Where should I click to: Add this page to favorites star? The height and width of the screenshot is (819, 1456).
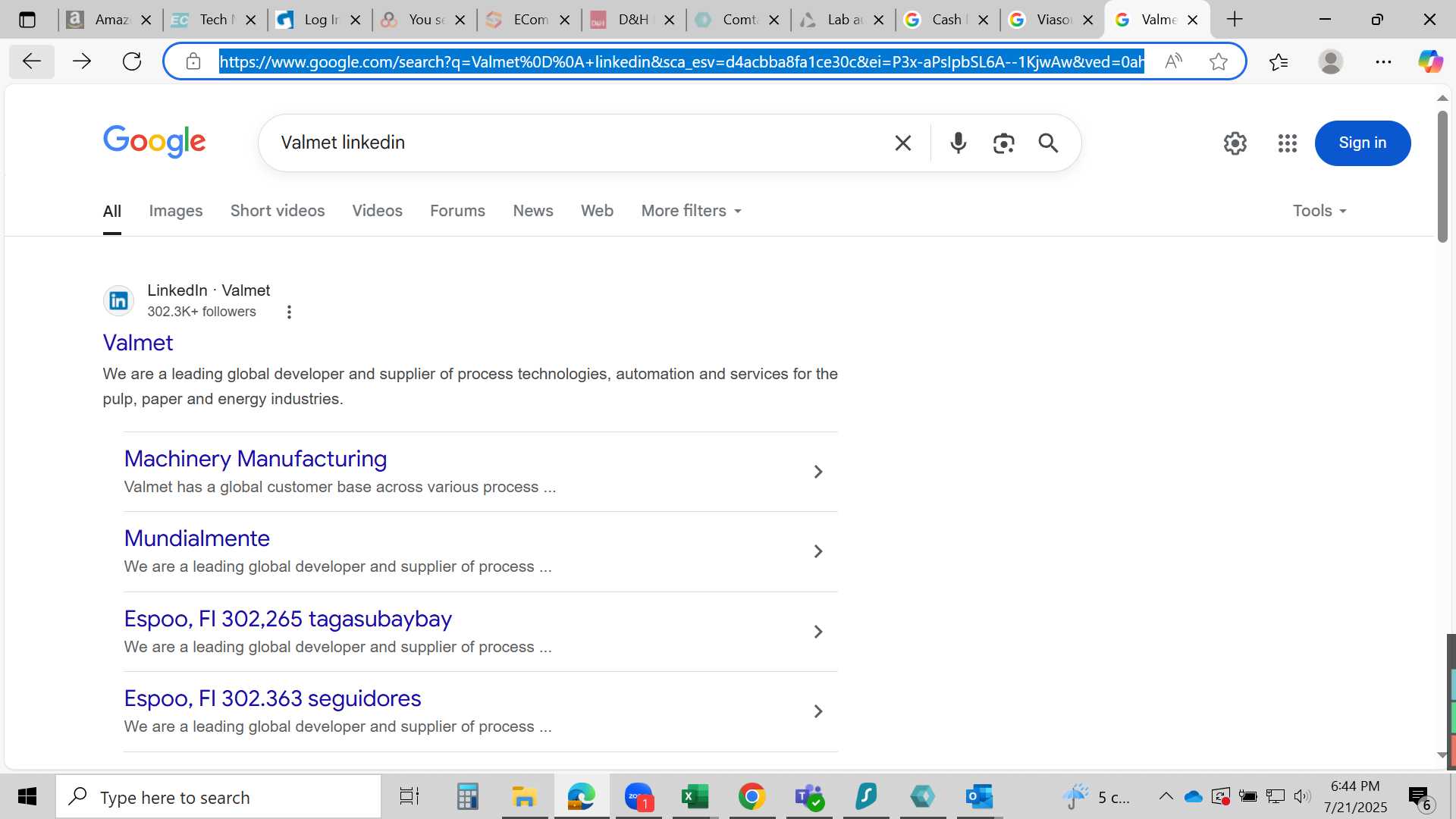pos(1219,61)
